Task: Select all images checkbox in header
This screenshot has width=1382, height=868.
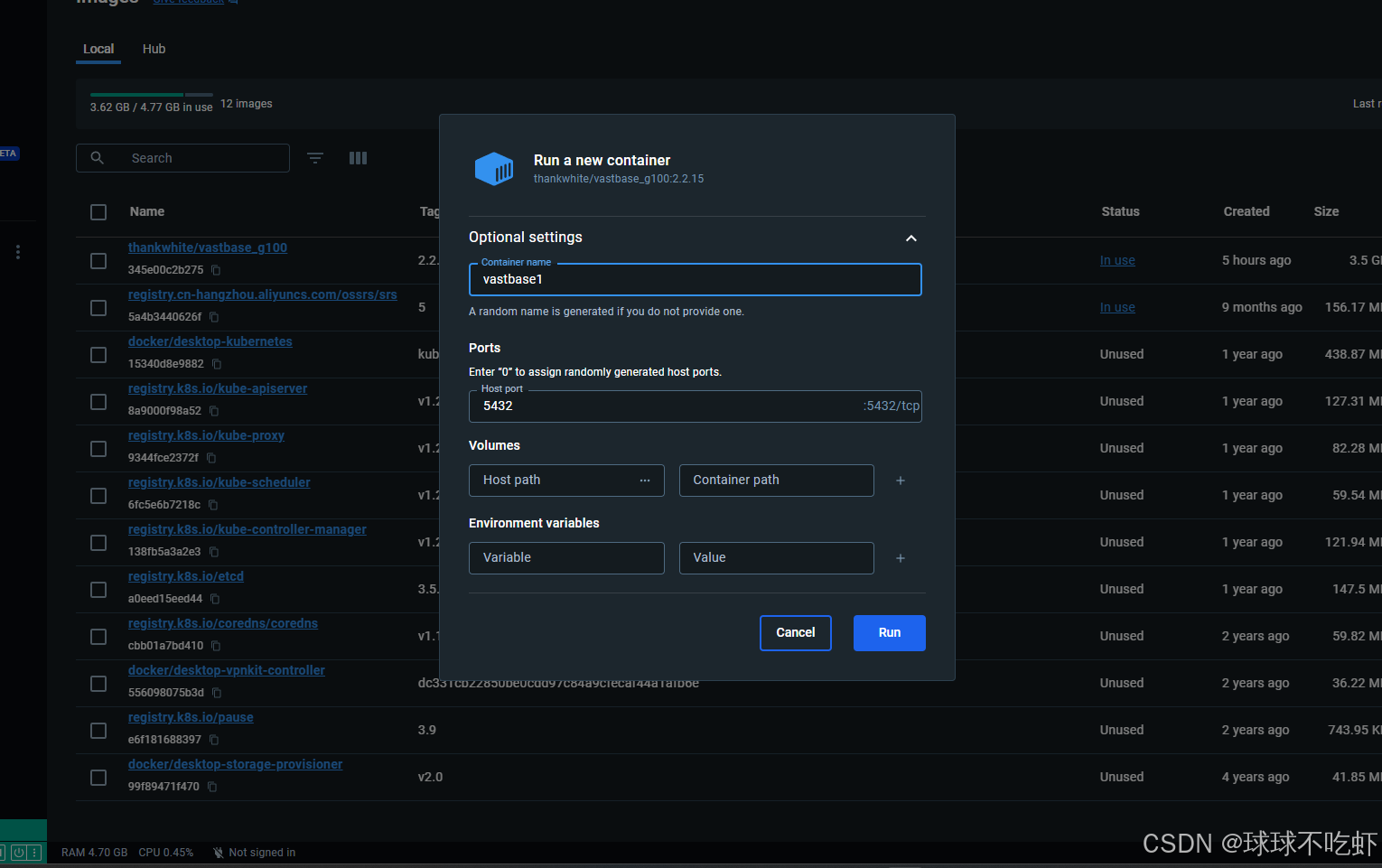Action: (x=98, y=212)
